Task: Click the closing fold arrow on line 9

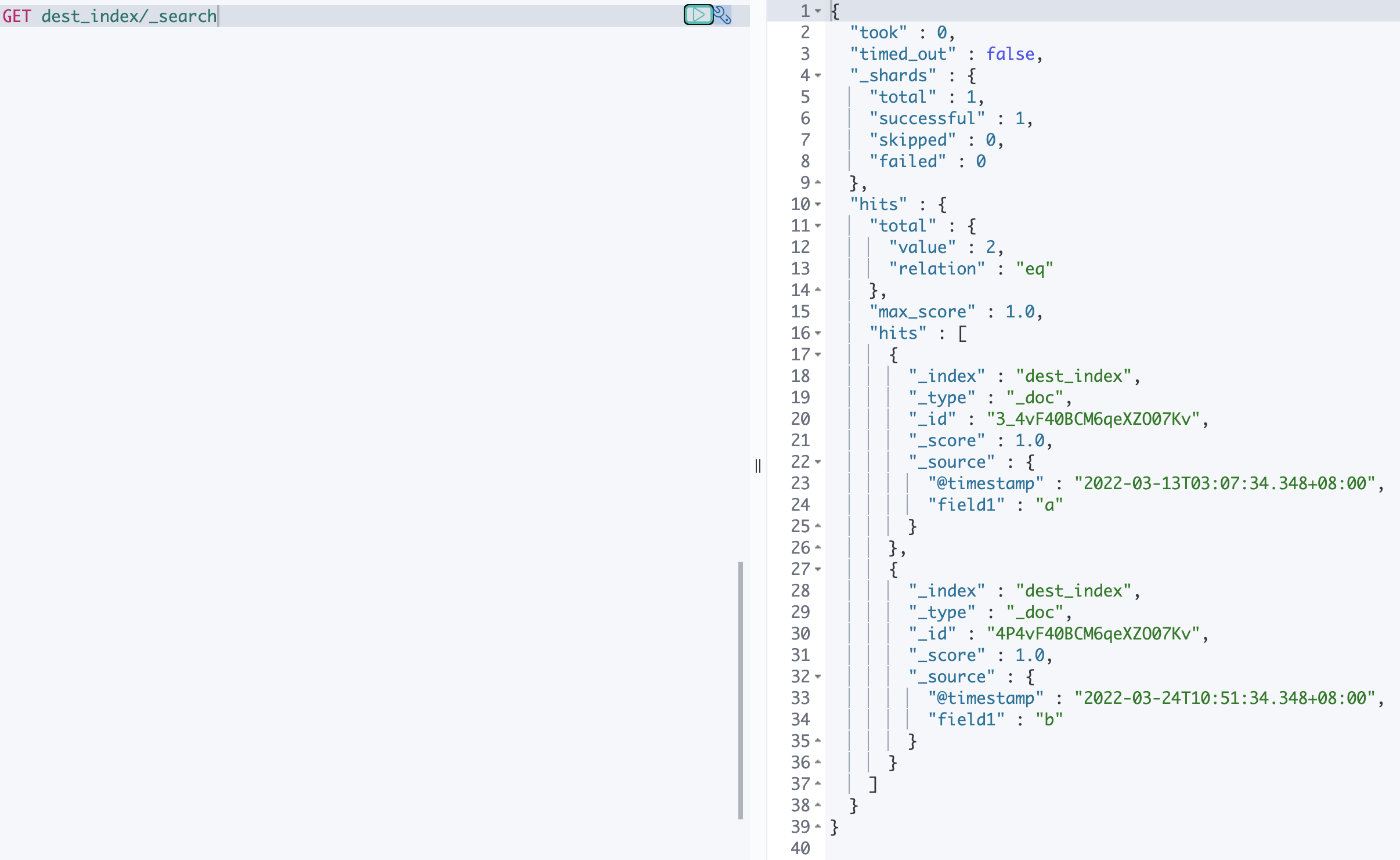Action: (818, 183)
